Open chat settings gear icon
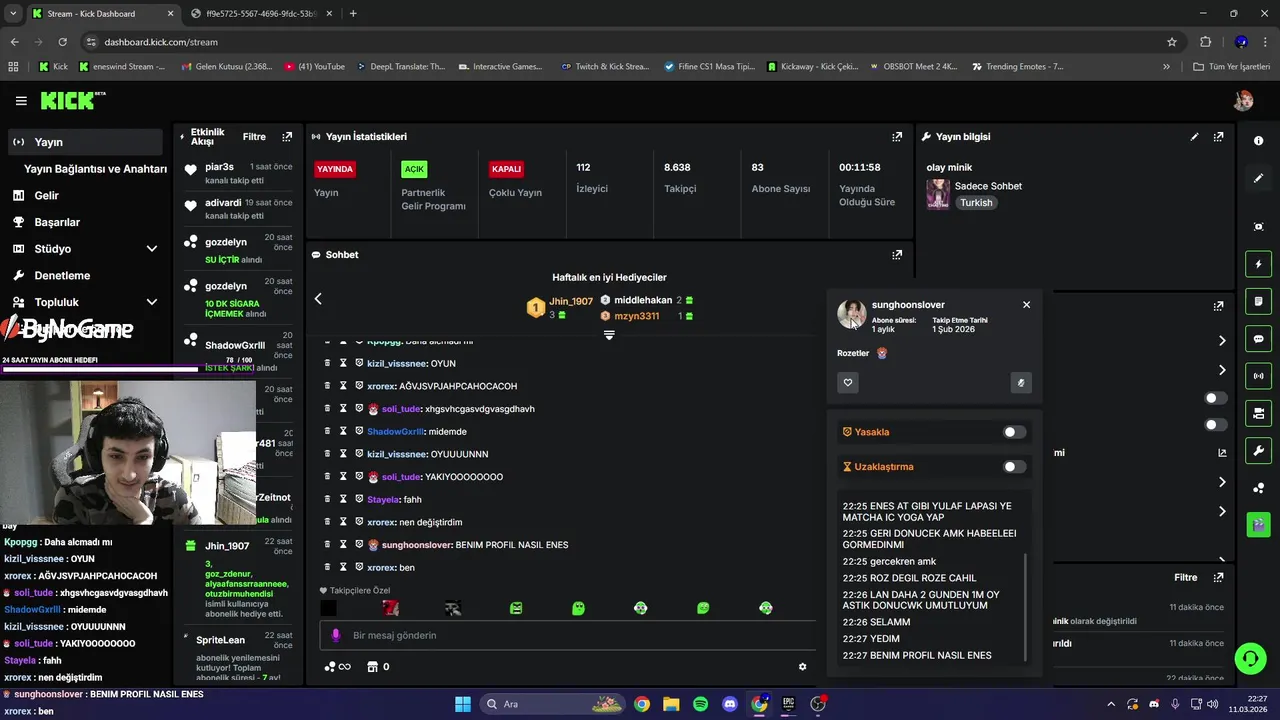 click(x=802, y=667)
